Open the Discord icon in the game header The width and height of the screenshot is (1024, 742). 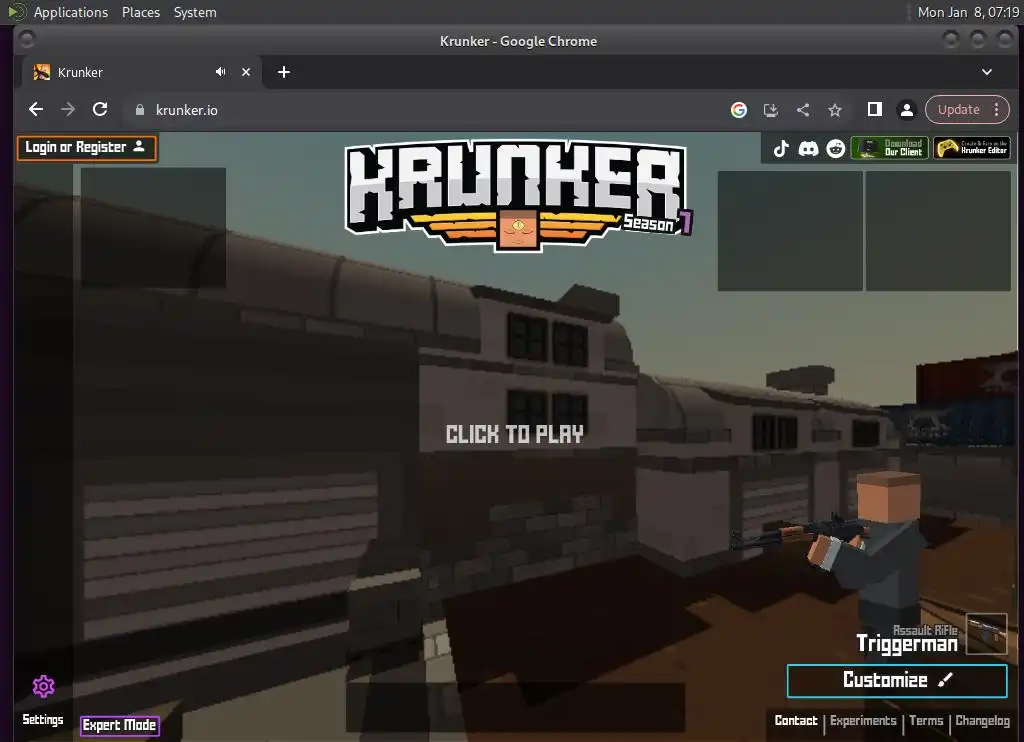808,148
